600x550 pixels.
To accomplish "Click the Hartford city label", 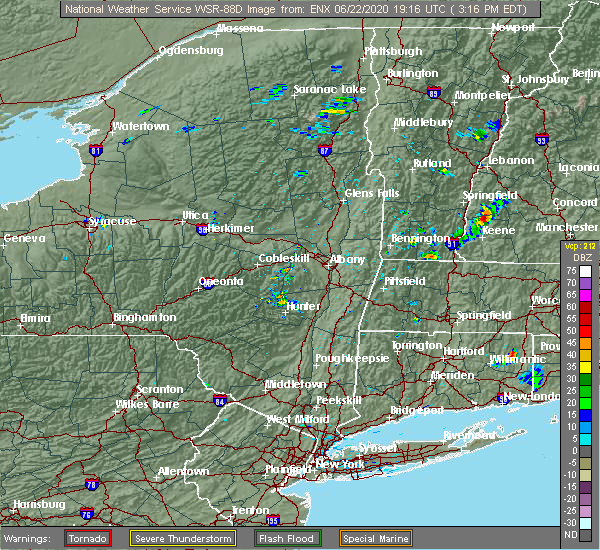I will point(464,351).
